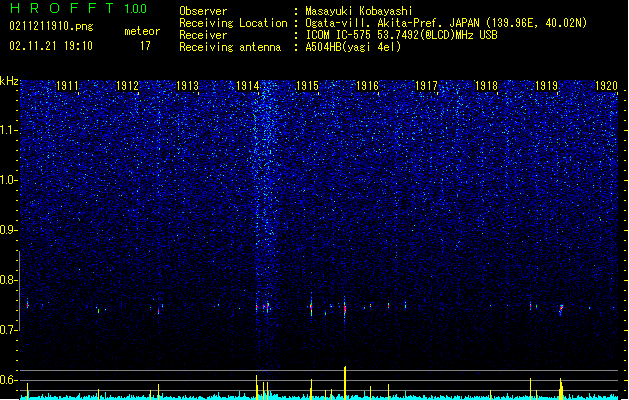Click the 1.1 kHz frequency tick

[8, 130]
